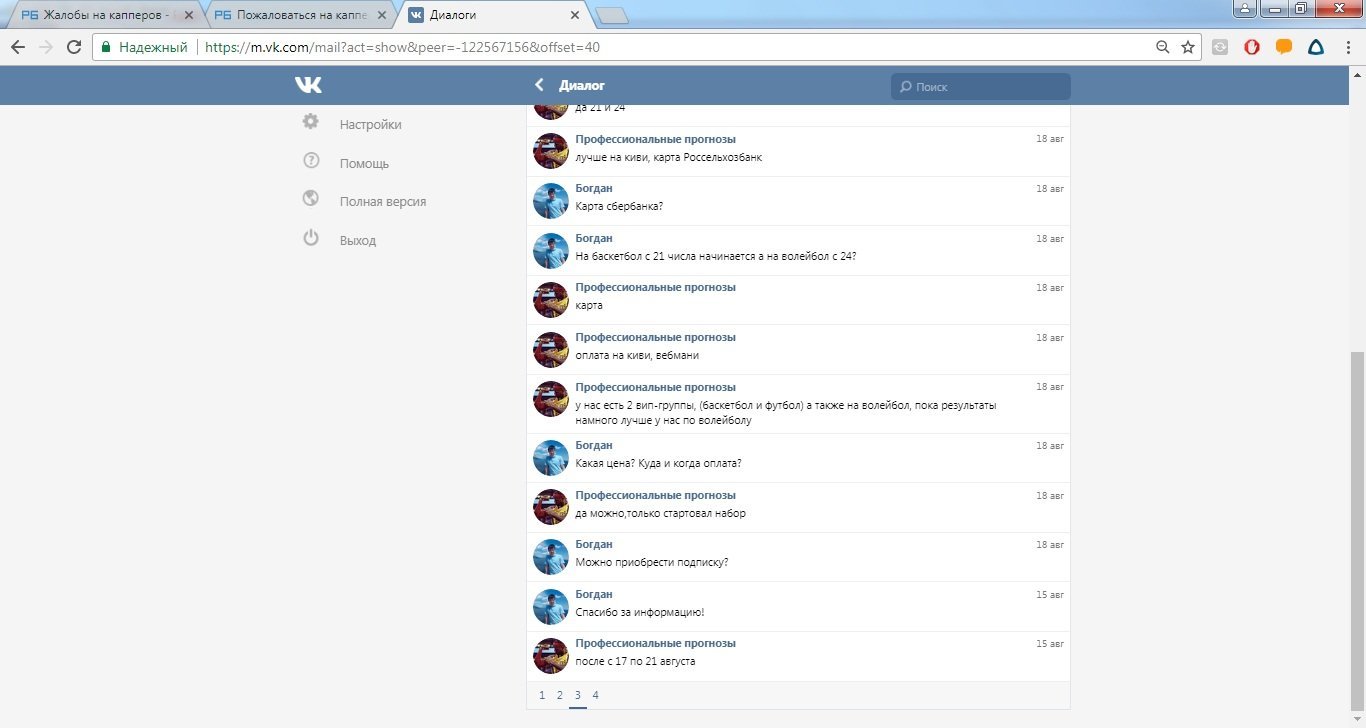Image resolution: width=1366 pixels, height=728 pixels.
Task: Go back using the Диалог back arrow
Action: point(540,86)
